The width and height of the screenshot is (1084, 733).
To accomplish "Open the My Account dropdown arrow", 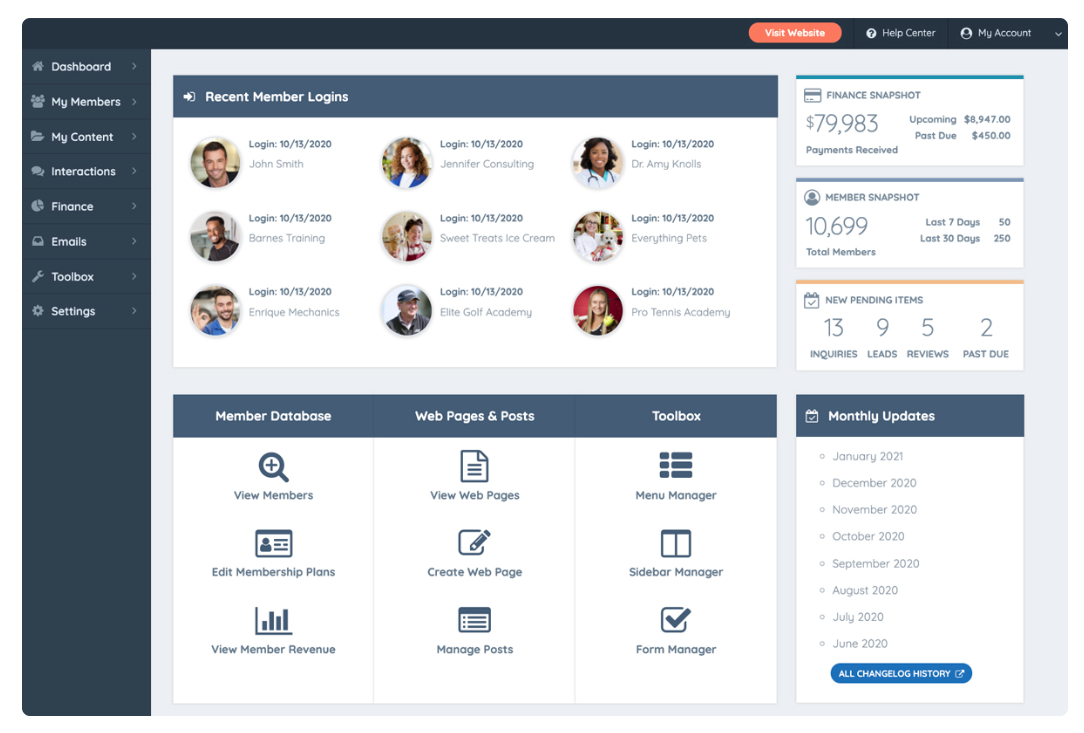I will click(x=1058, y=34).
